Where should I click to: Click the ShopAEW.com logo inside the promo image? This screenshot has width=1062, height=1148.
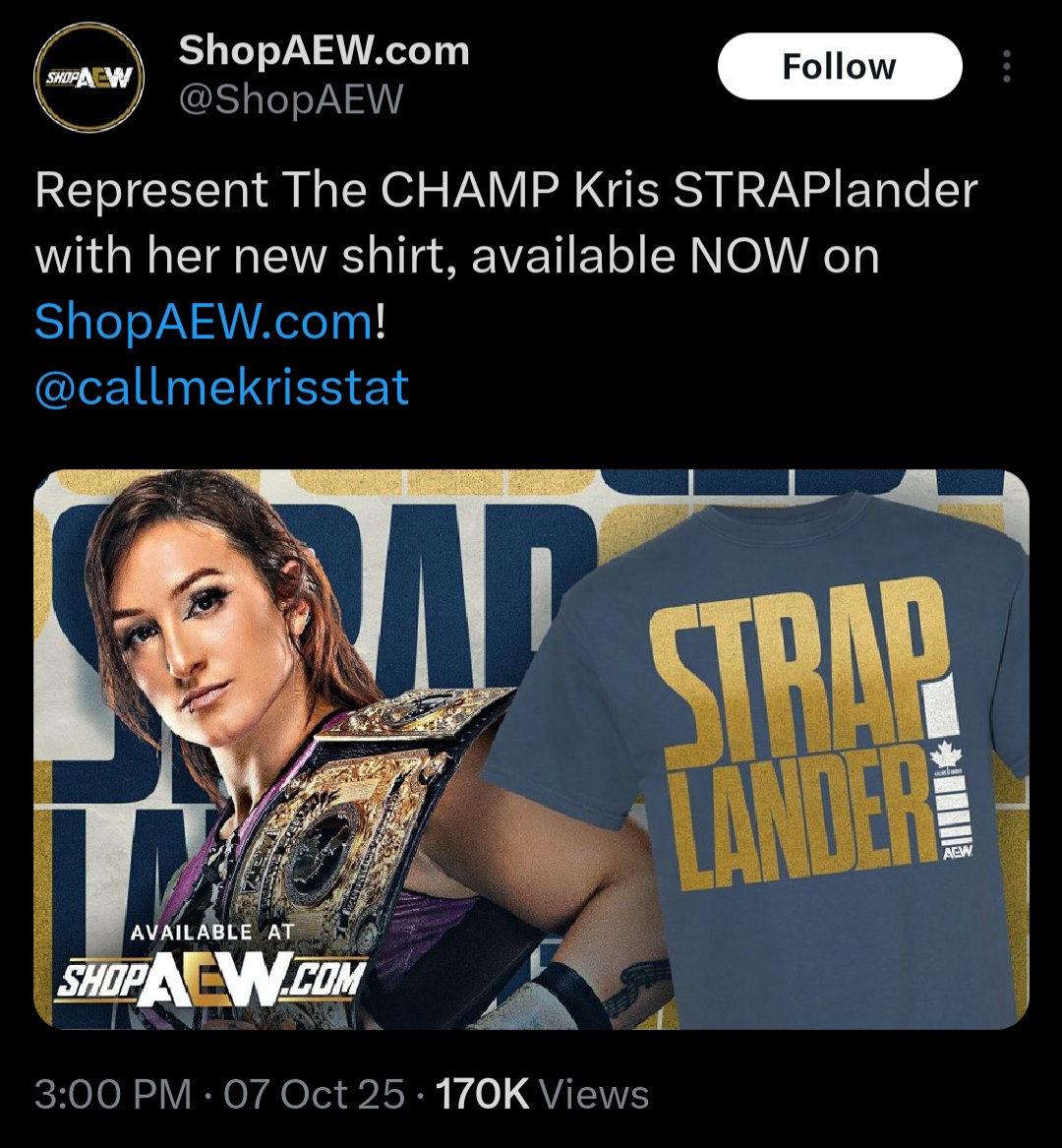coord(209,981)
